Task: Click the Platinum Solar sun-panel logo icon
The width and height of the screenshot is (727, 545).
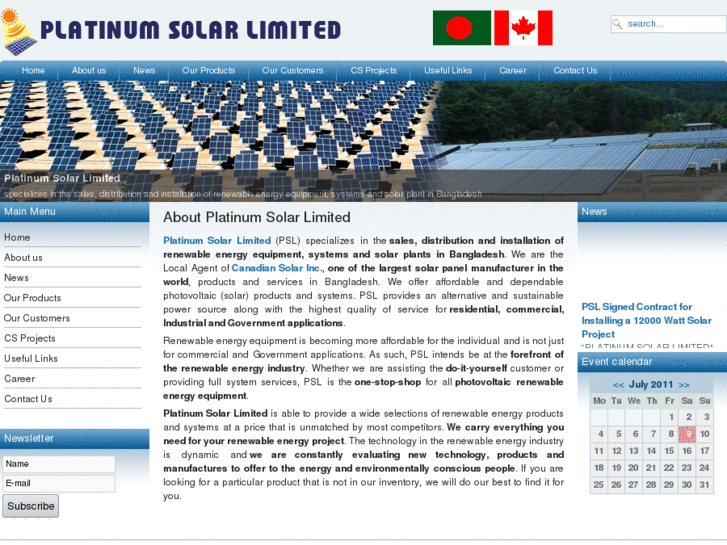Action: click(18, 32)
